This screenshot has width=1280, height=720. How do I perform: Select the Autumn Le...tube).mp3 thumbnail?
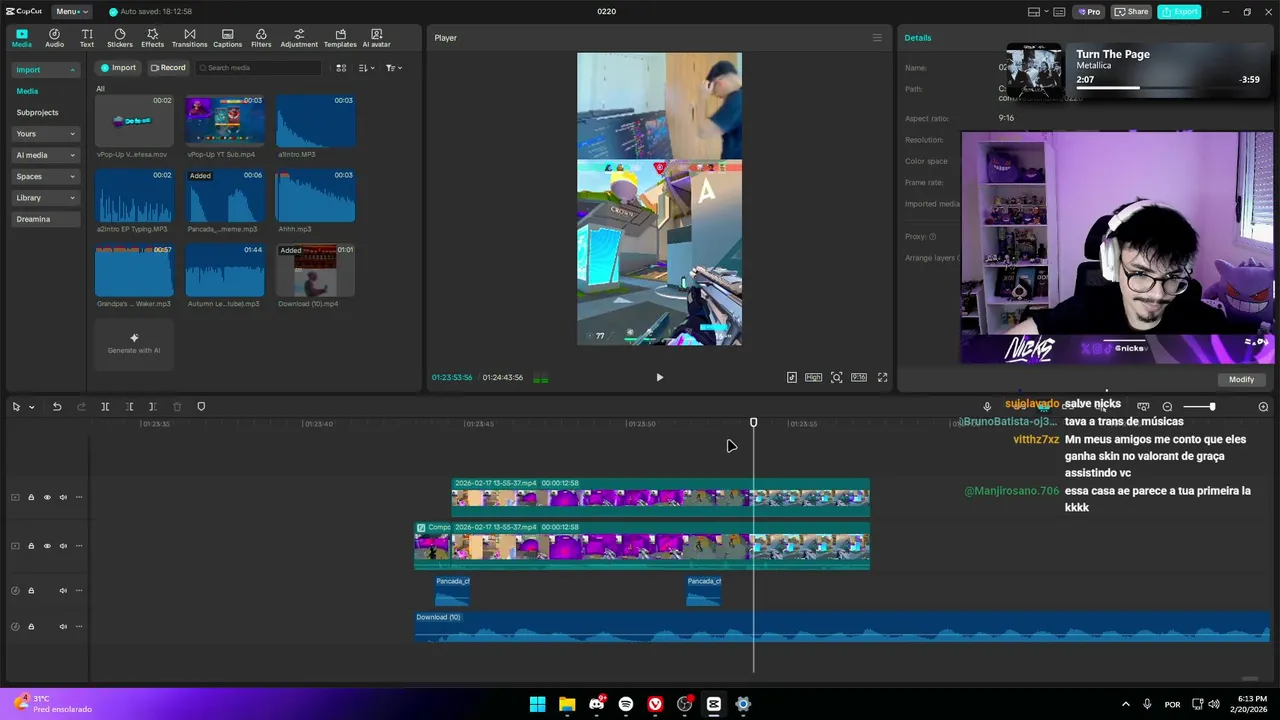pos(225,271)
